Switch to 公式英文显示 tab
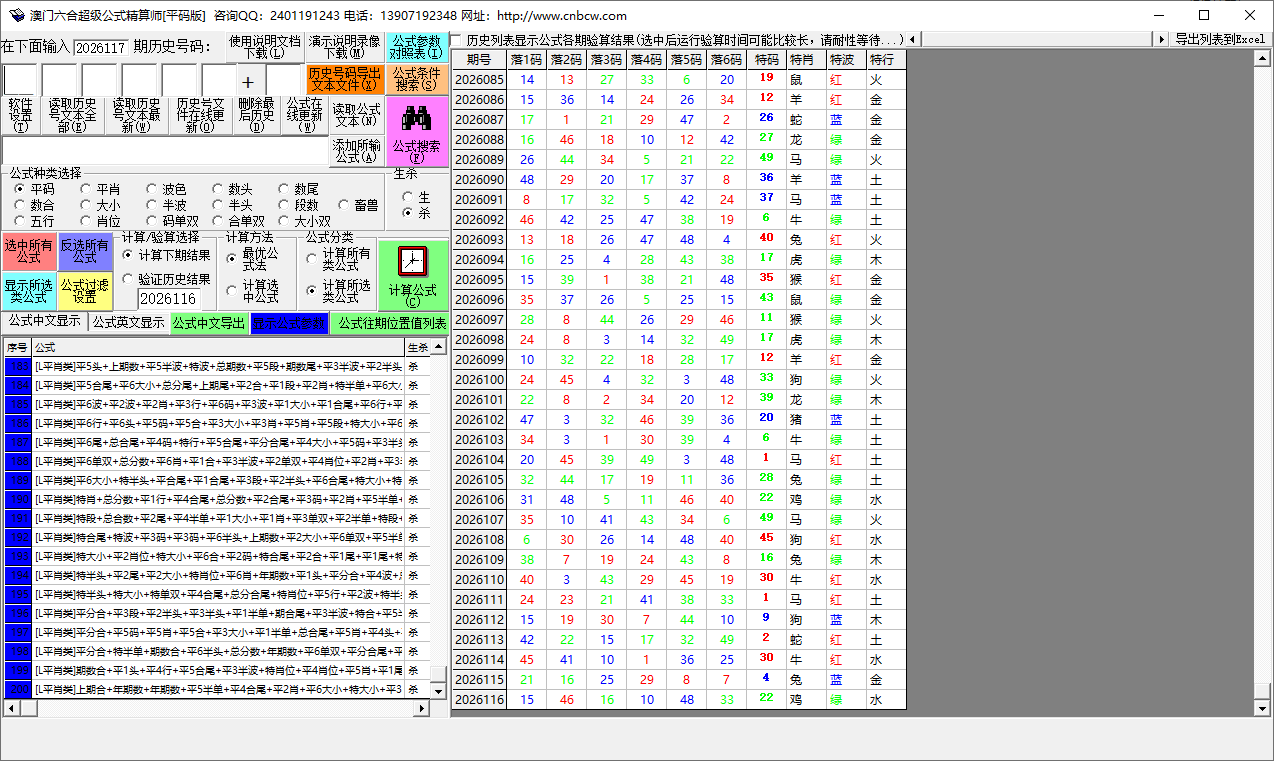 [x=128, y=322]
